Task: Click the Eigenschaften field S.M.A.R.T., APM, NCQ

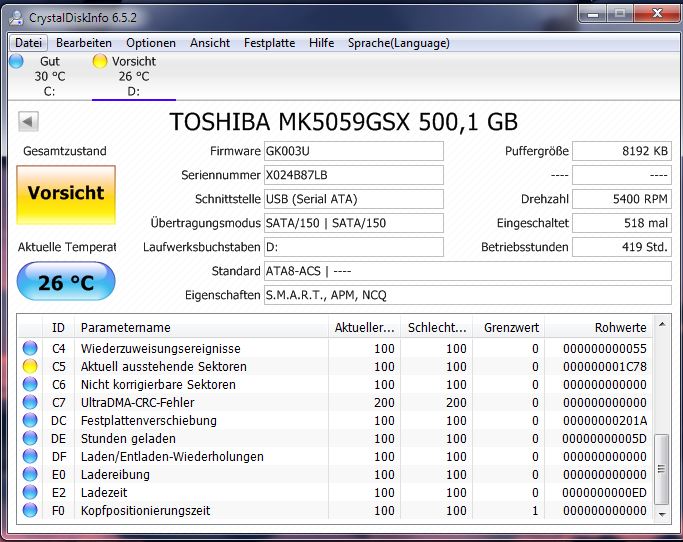Action: pos(467,295)
